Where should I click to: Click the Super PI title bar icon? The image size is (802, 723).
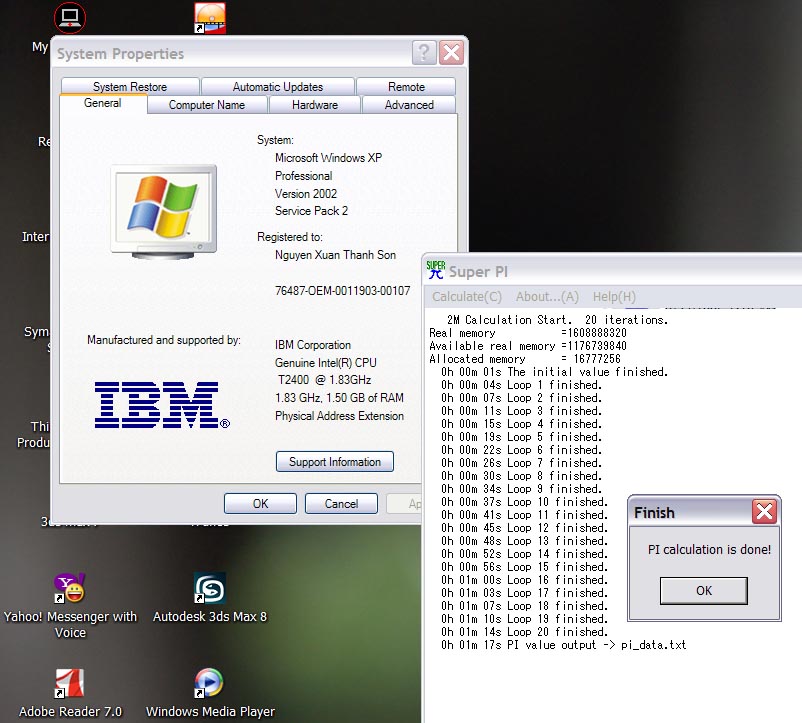click(436, 271)
